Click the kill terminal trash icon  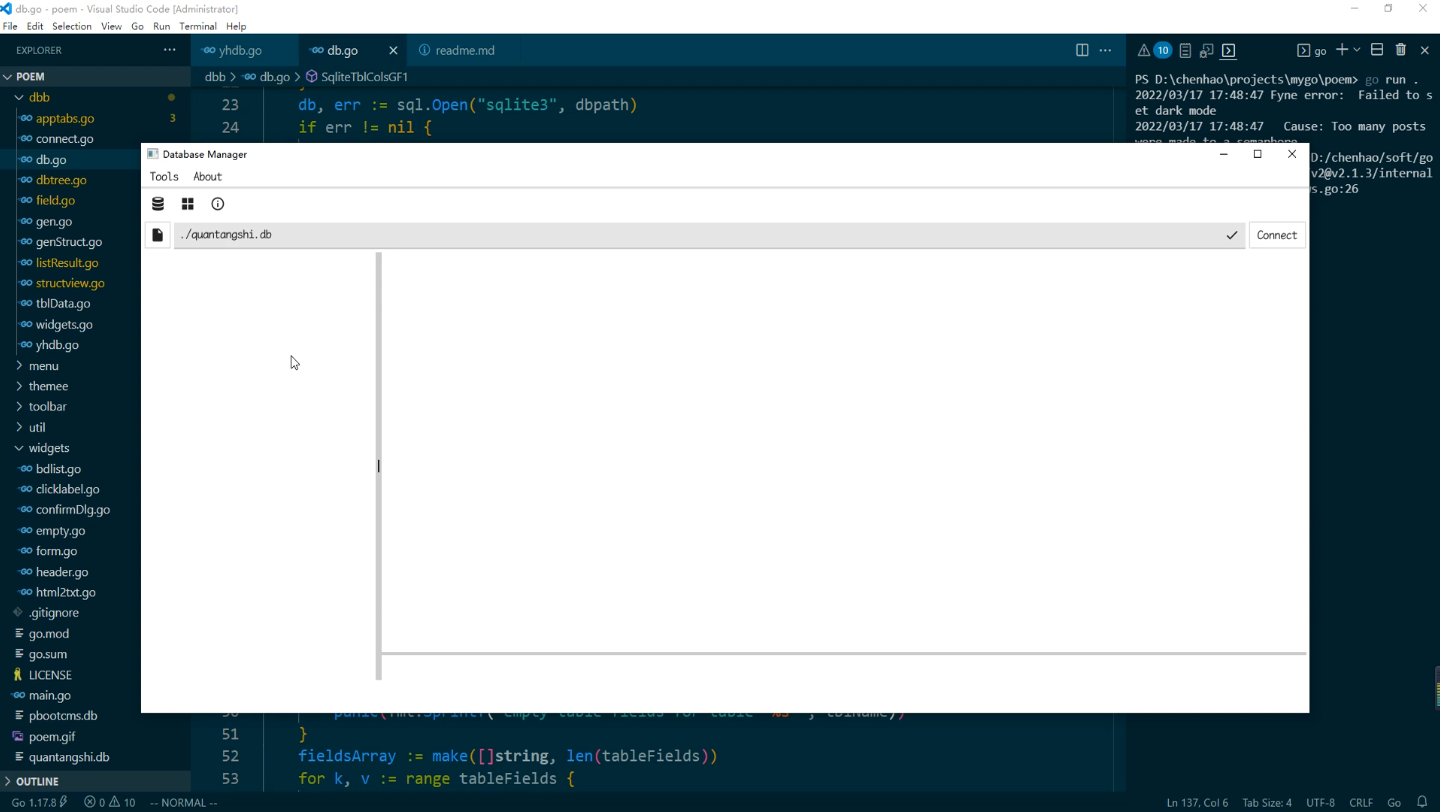tap(1401, 50)
